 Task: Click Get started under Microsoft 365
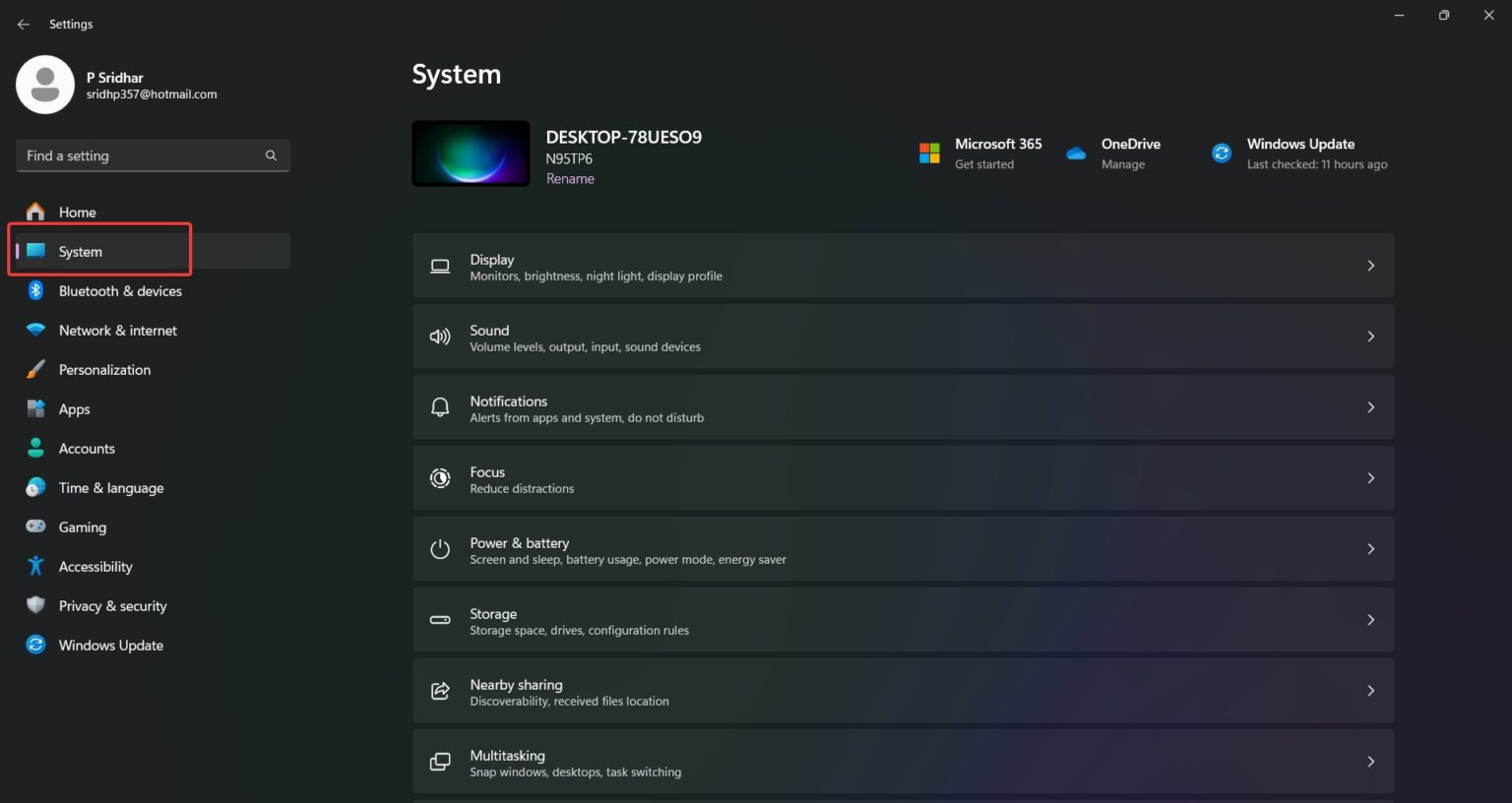pos(983,164)
